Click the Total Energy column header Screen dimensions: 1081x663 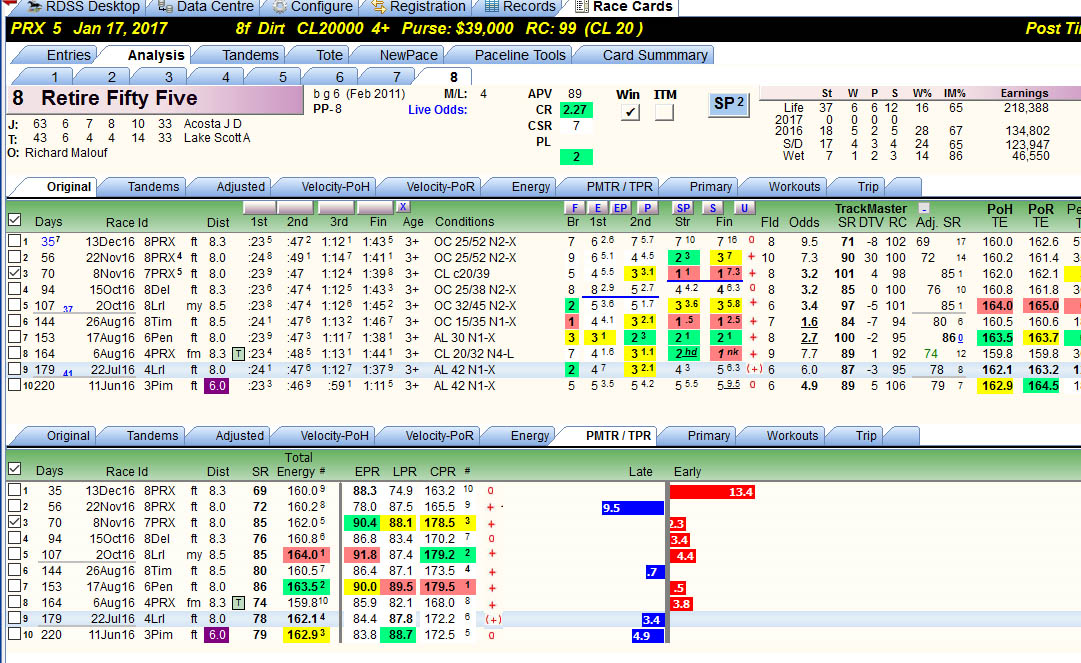pos(299,465)
